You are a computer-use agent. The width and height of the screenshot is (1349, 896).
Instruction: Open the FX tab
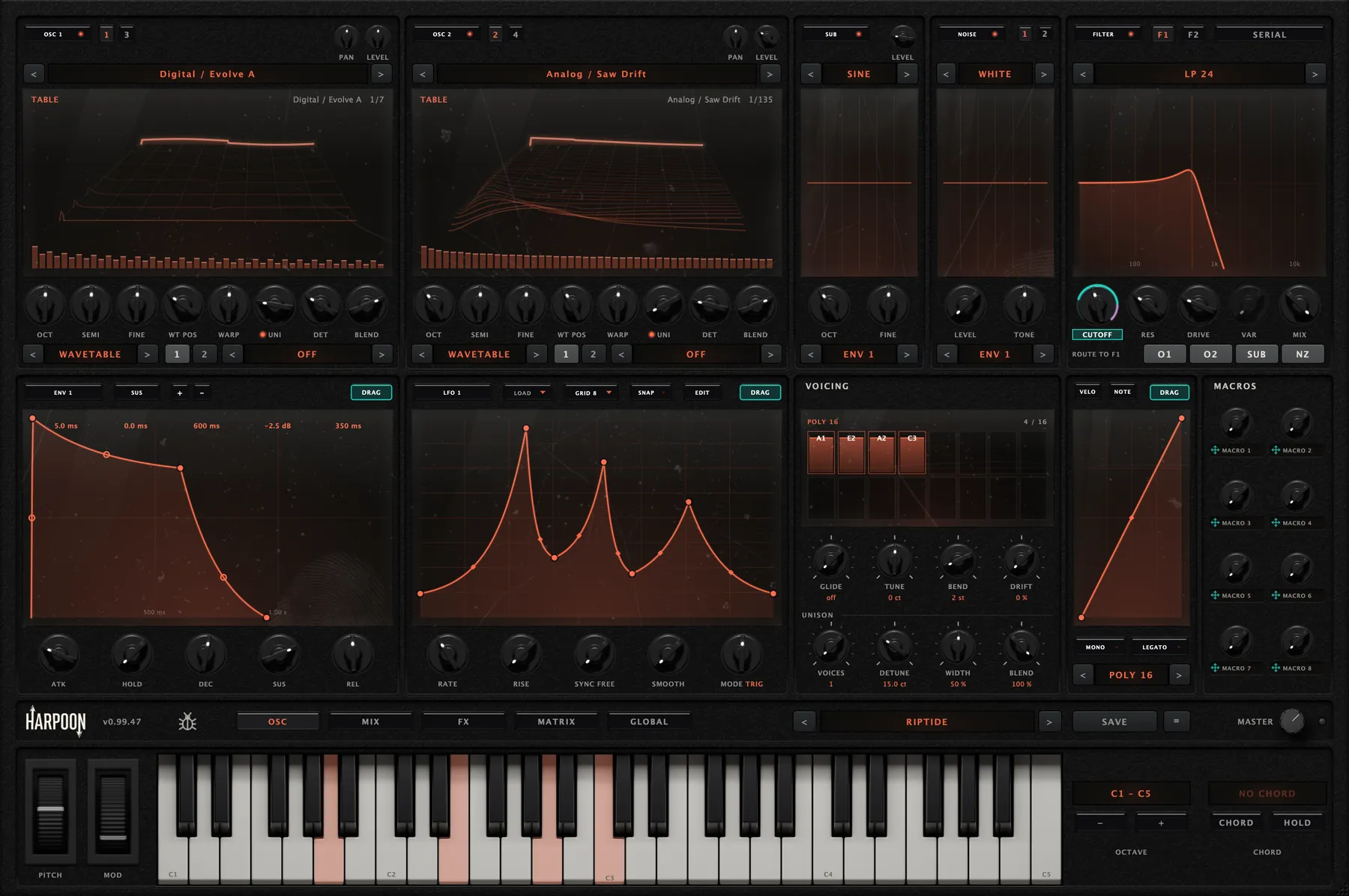[x=463, y=721]
